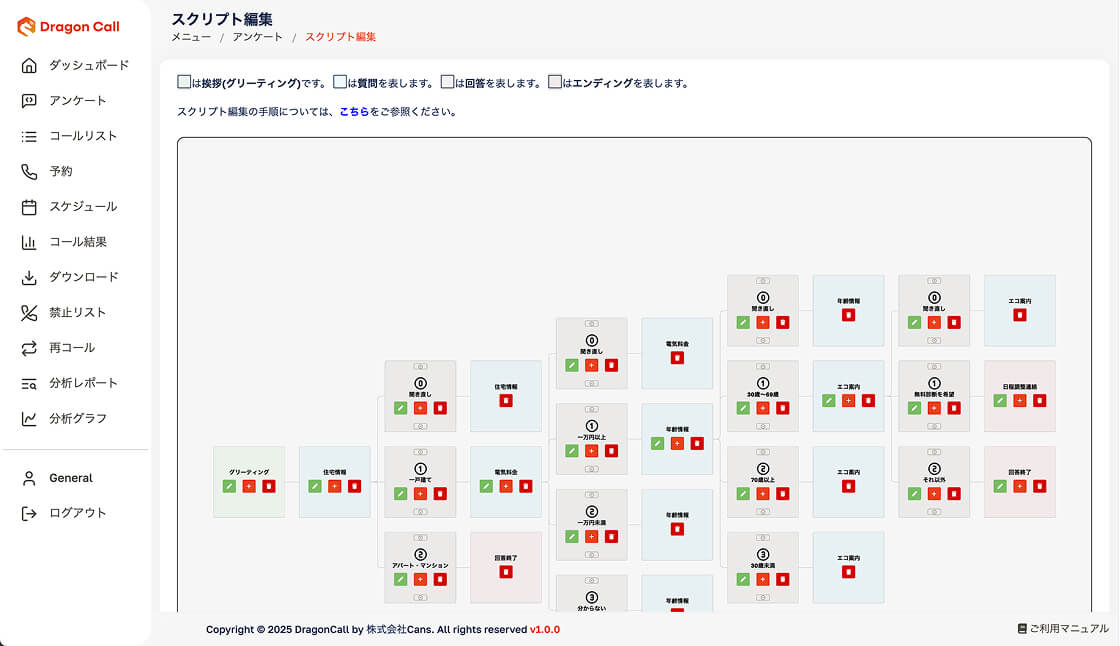1120x646 pixels.
Task: Delete the アパート・マンション answer node
Action: 440,579
